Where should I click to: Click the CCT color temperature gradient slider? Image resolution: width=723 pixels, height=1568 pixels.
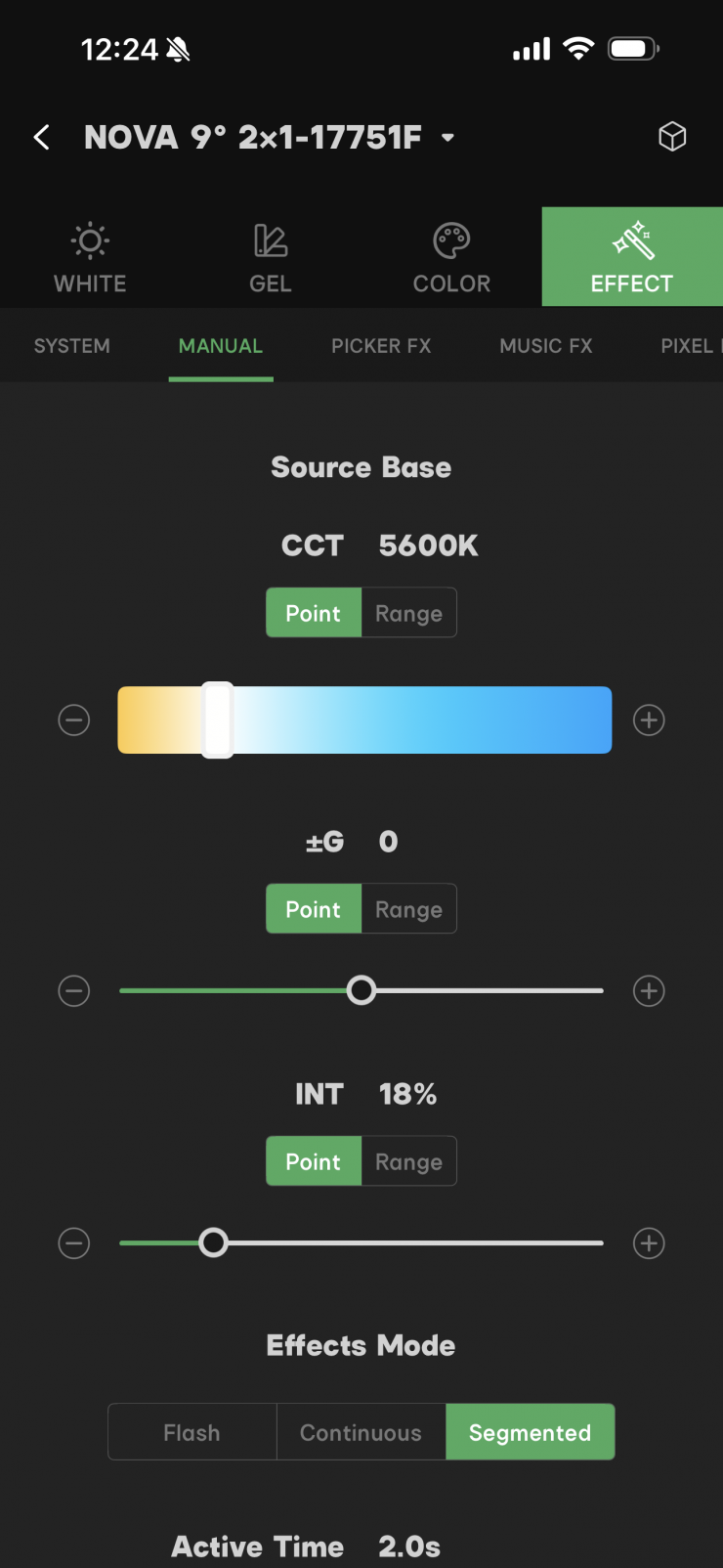point(364,720)
